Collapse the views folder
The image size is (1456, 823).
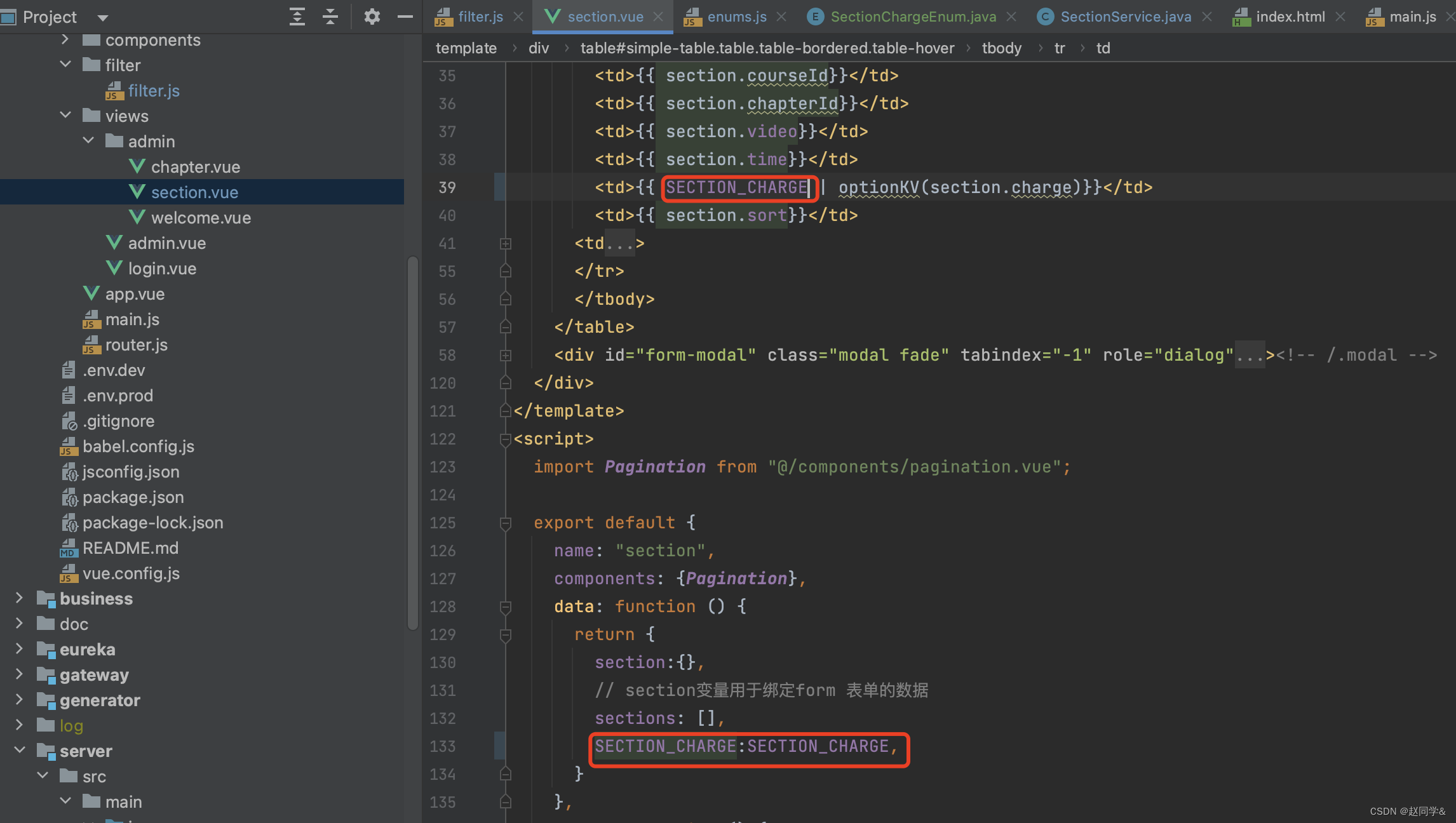65,116
